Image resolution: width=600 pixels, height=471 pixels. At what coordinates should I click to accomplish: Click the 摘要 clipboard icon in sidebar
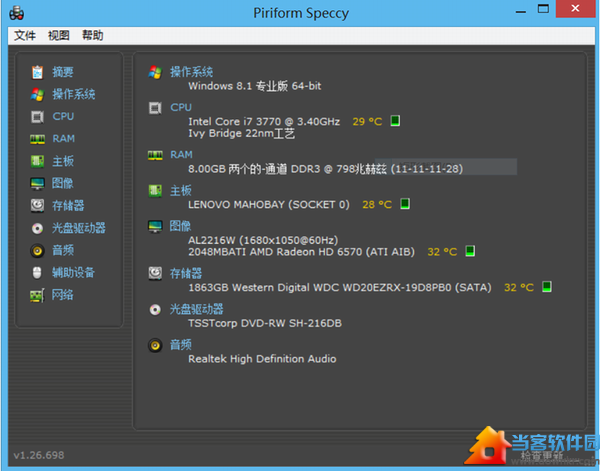tap(38, 72)
